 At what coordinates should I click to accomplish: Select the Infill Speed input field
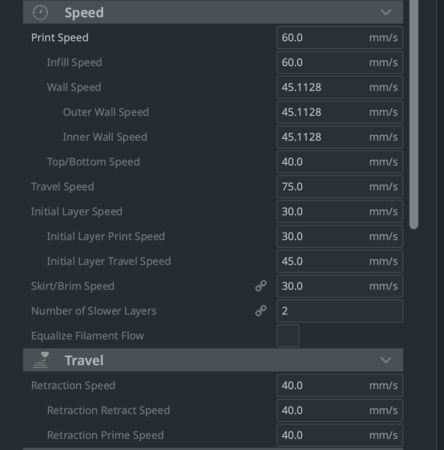pyautogui.click(x=340, y=62)
